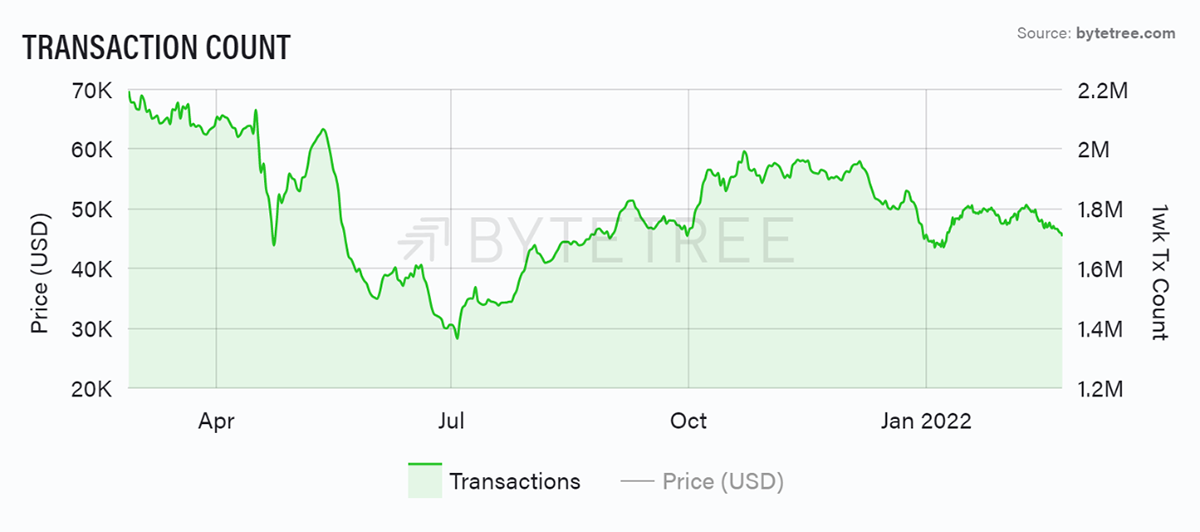Click the Transaction Count chart title
Viewport: 1200px width, 532px height.
[155, 46]
